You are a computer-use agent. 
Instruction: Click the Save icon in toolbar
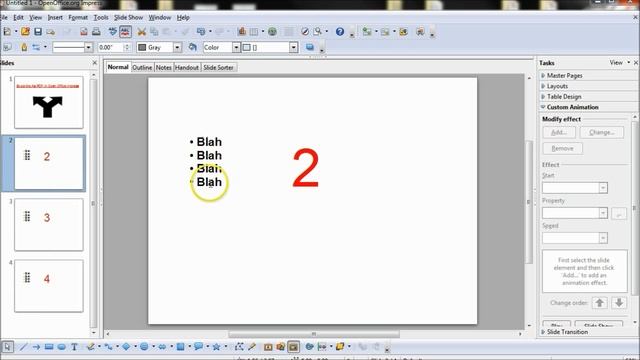pyautogui.click(x=38, y=31)
